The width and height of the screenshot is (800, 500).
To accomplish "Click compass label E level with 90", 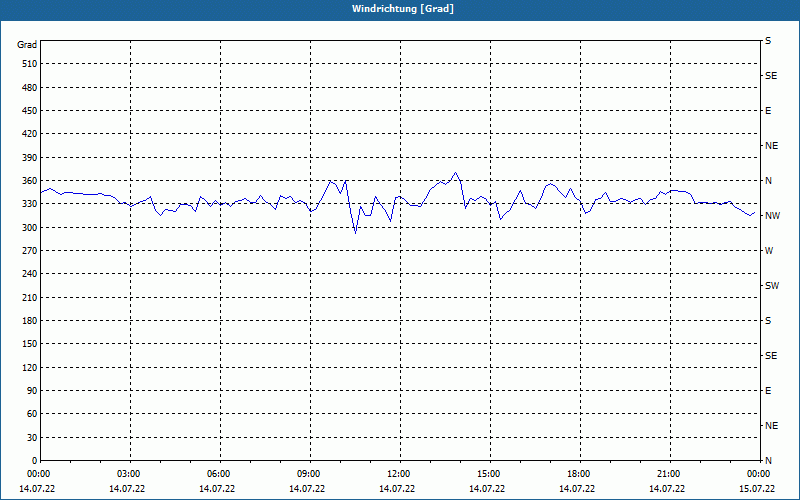I will click(768, 390).
